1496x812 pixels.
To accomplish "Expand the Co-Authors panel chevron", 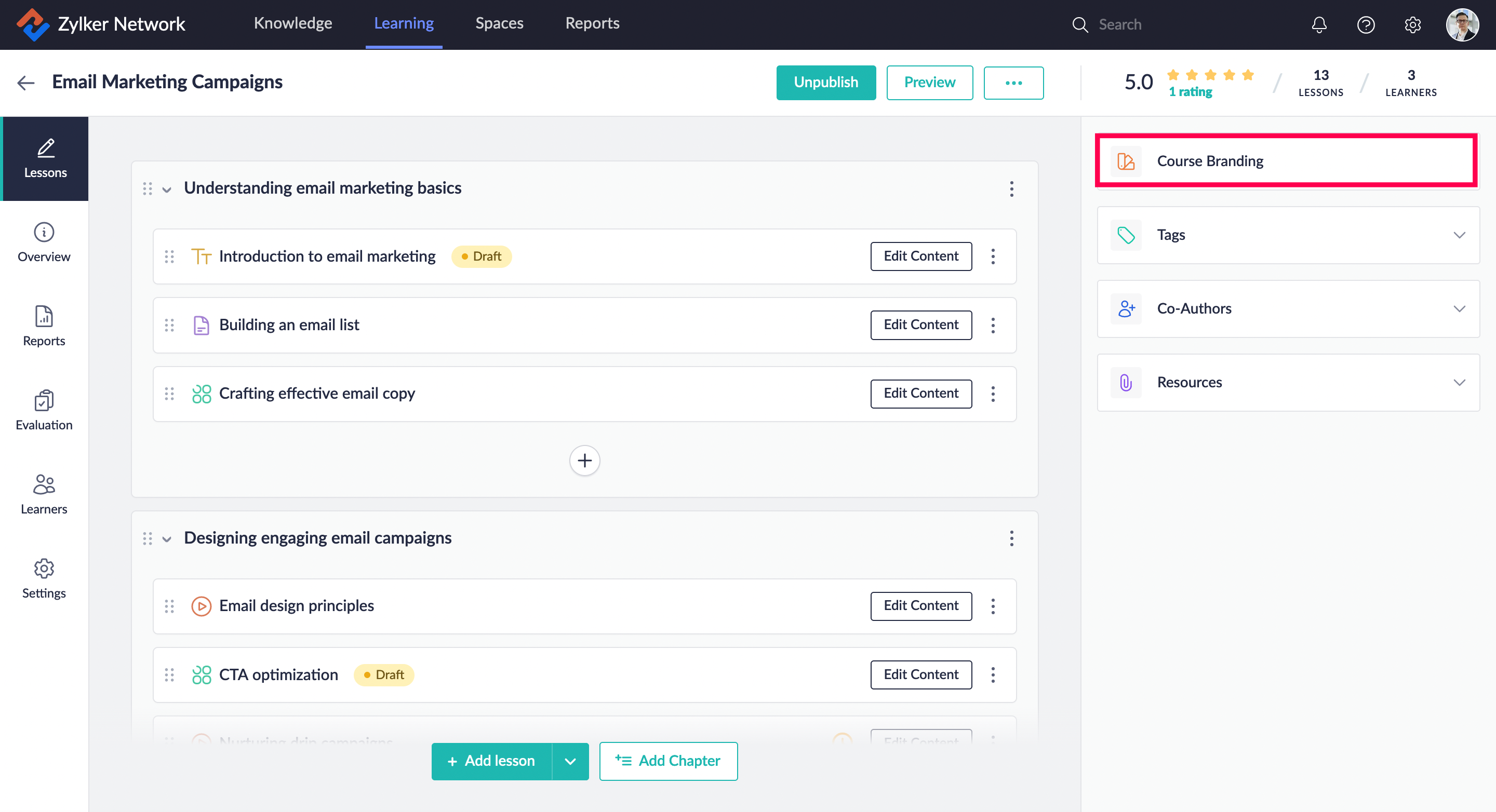I will click(x=1460, y=309).
